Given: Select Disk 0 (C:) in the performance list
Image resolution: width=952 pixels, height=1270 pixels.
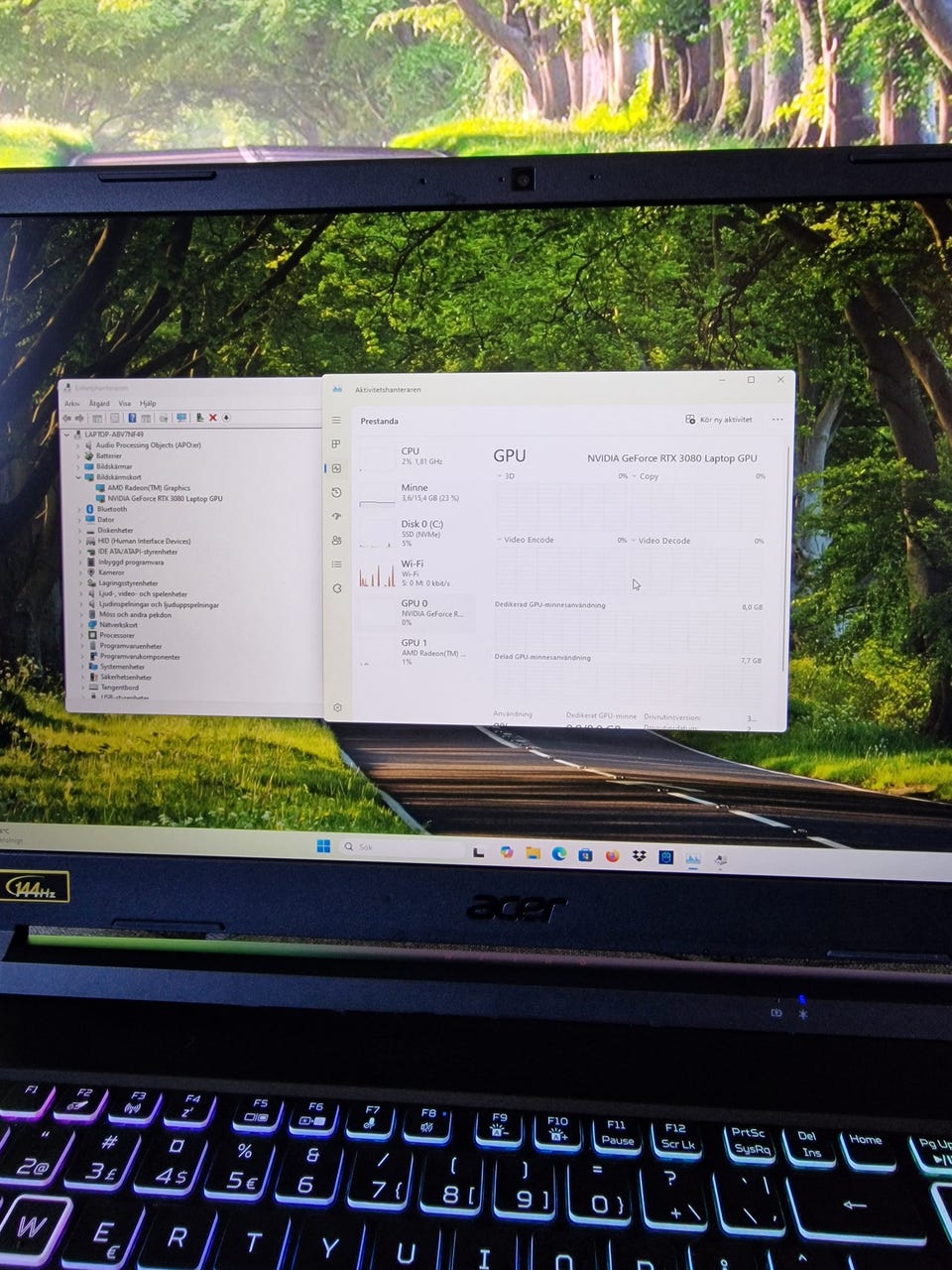Looking at the screenshot, I should [415, 533].
